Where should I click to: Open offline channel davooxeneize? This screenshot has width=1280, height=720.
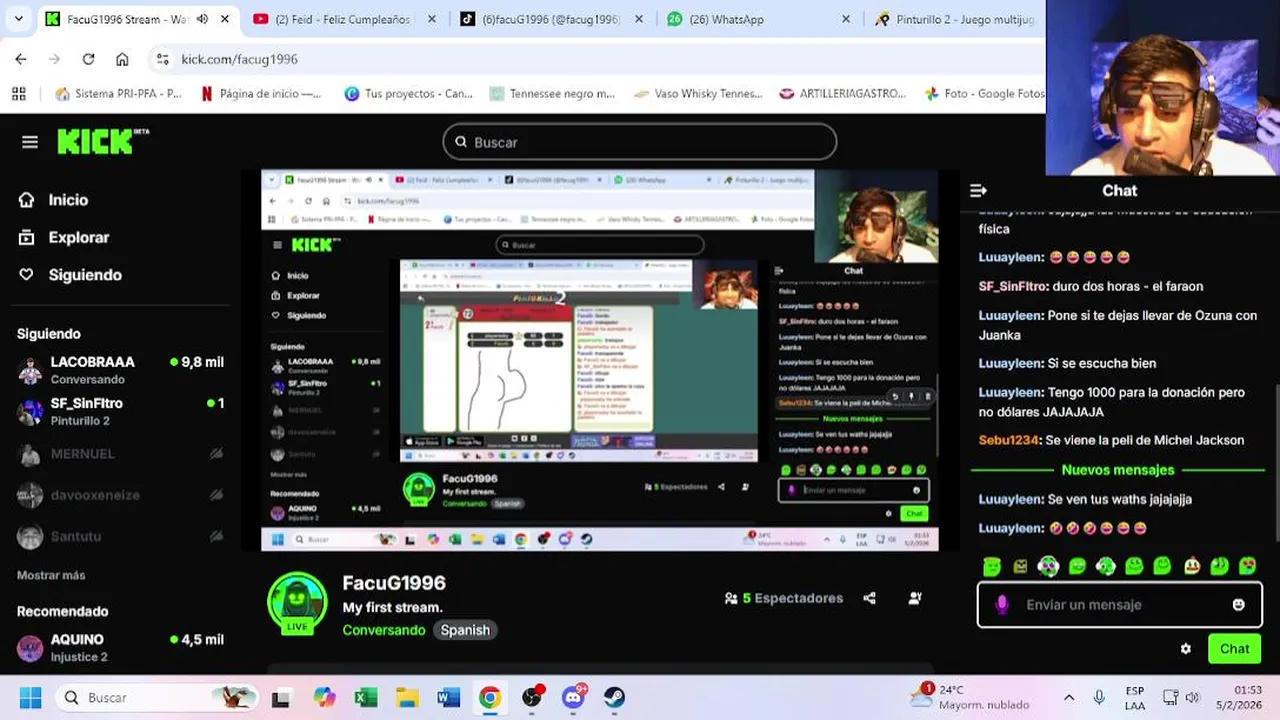tap(120, 495)
